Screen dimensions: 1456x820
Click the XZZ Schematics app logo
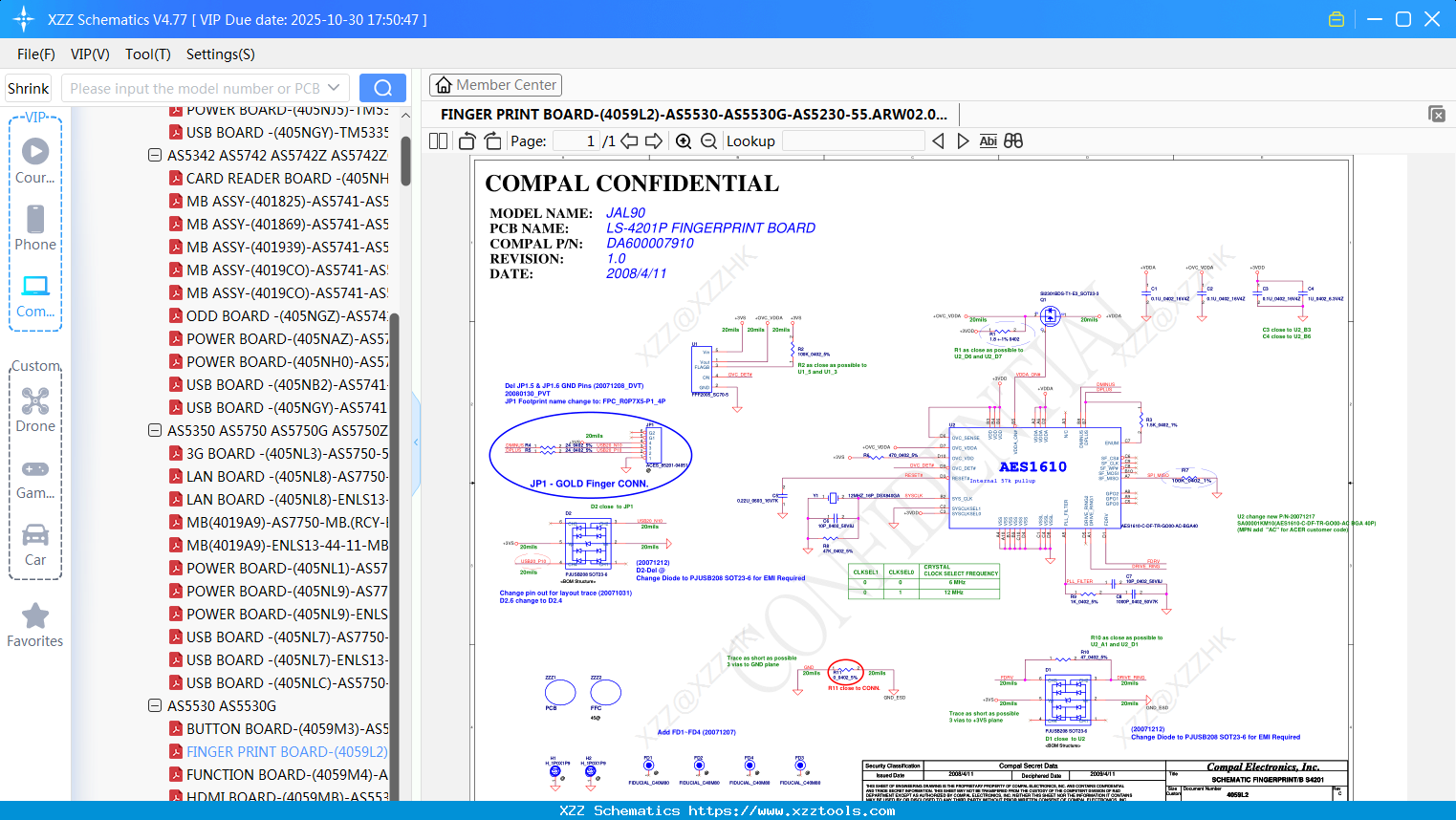[x=24, y=19]
